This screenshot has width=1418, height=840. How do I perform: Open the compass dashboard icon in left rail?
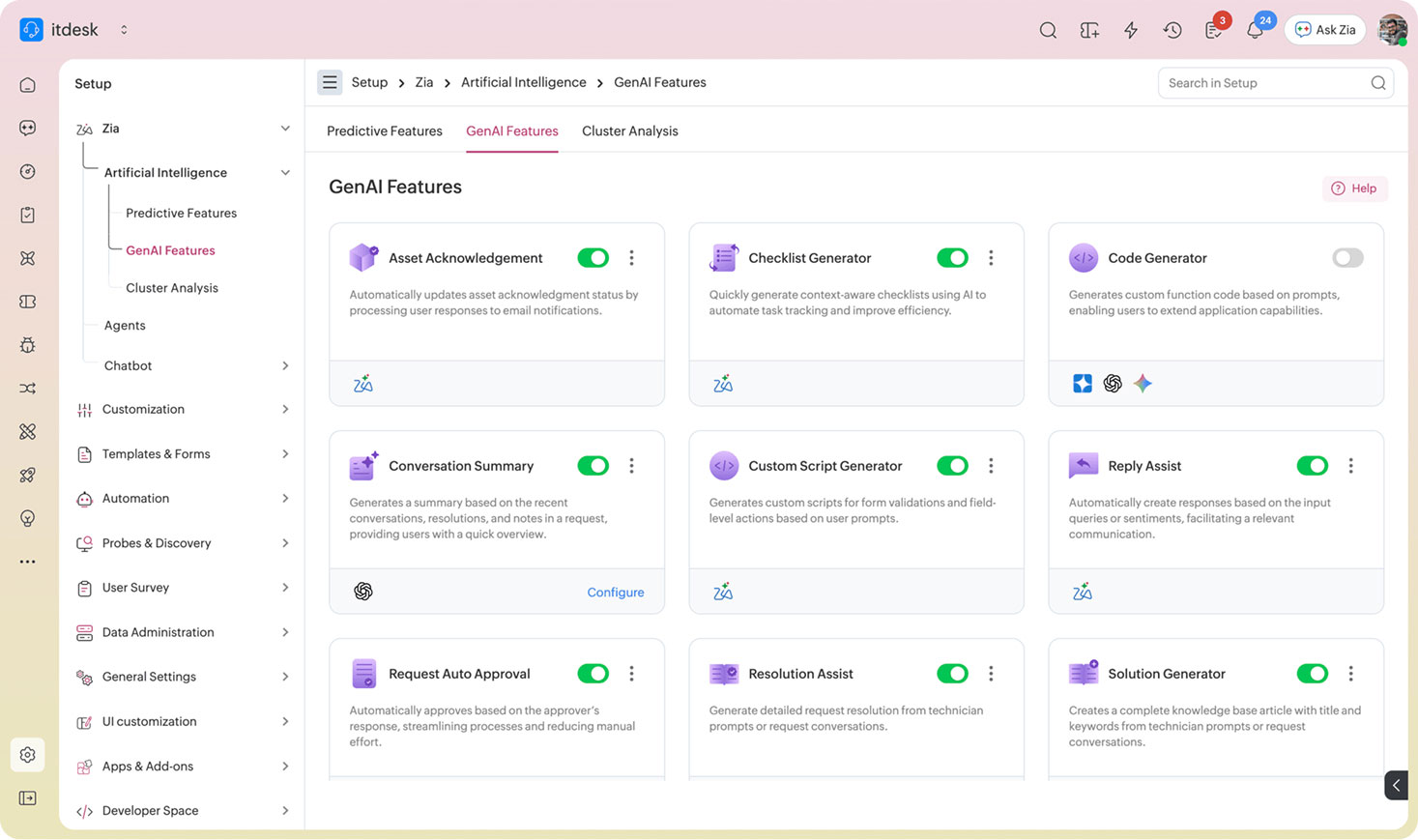27,172
